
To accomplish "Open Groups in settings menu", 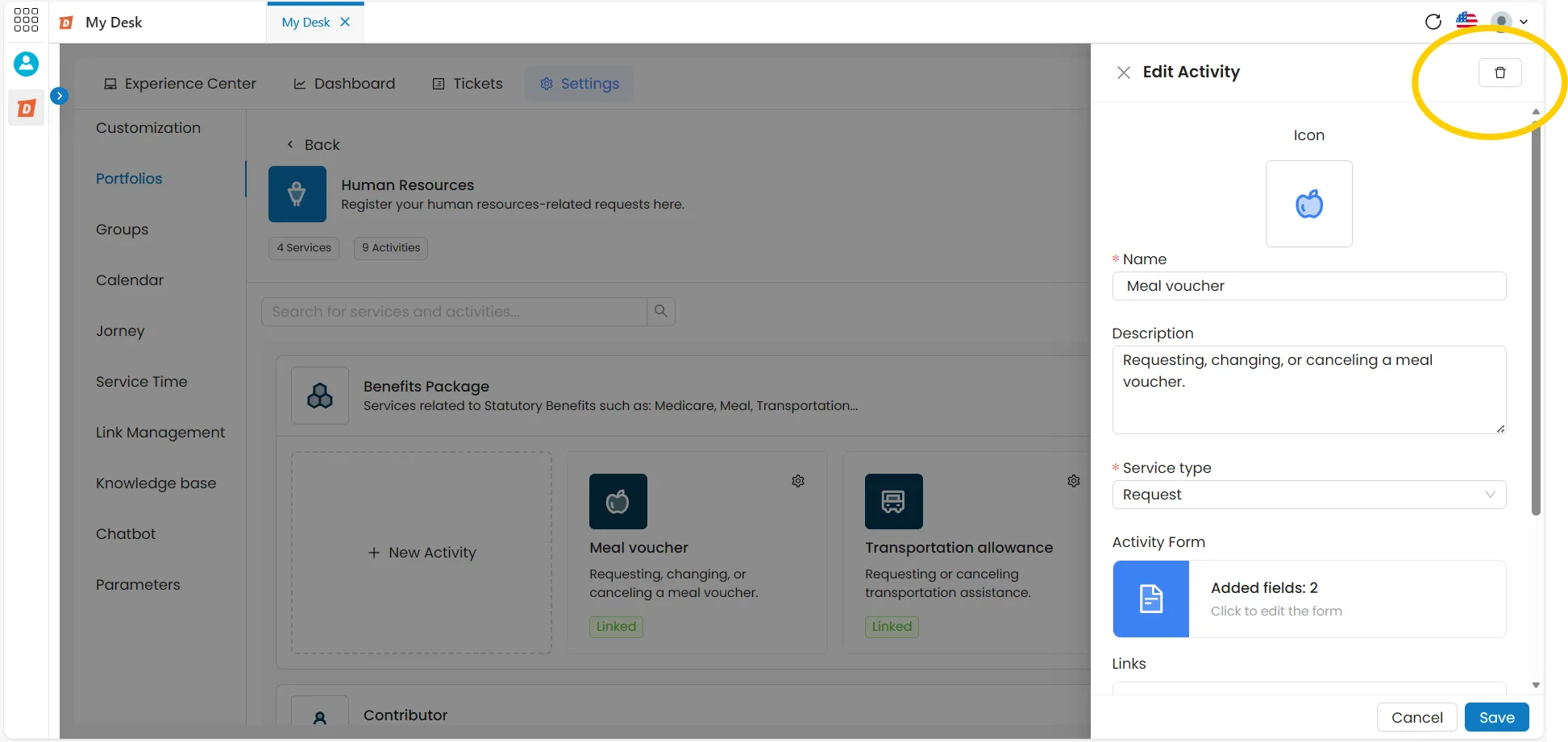I will pos(122,230).
